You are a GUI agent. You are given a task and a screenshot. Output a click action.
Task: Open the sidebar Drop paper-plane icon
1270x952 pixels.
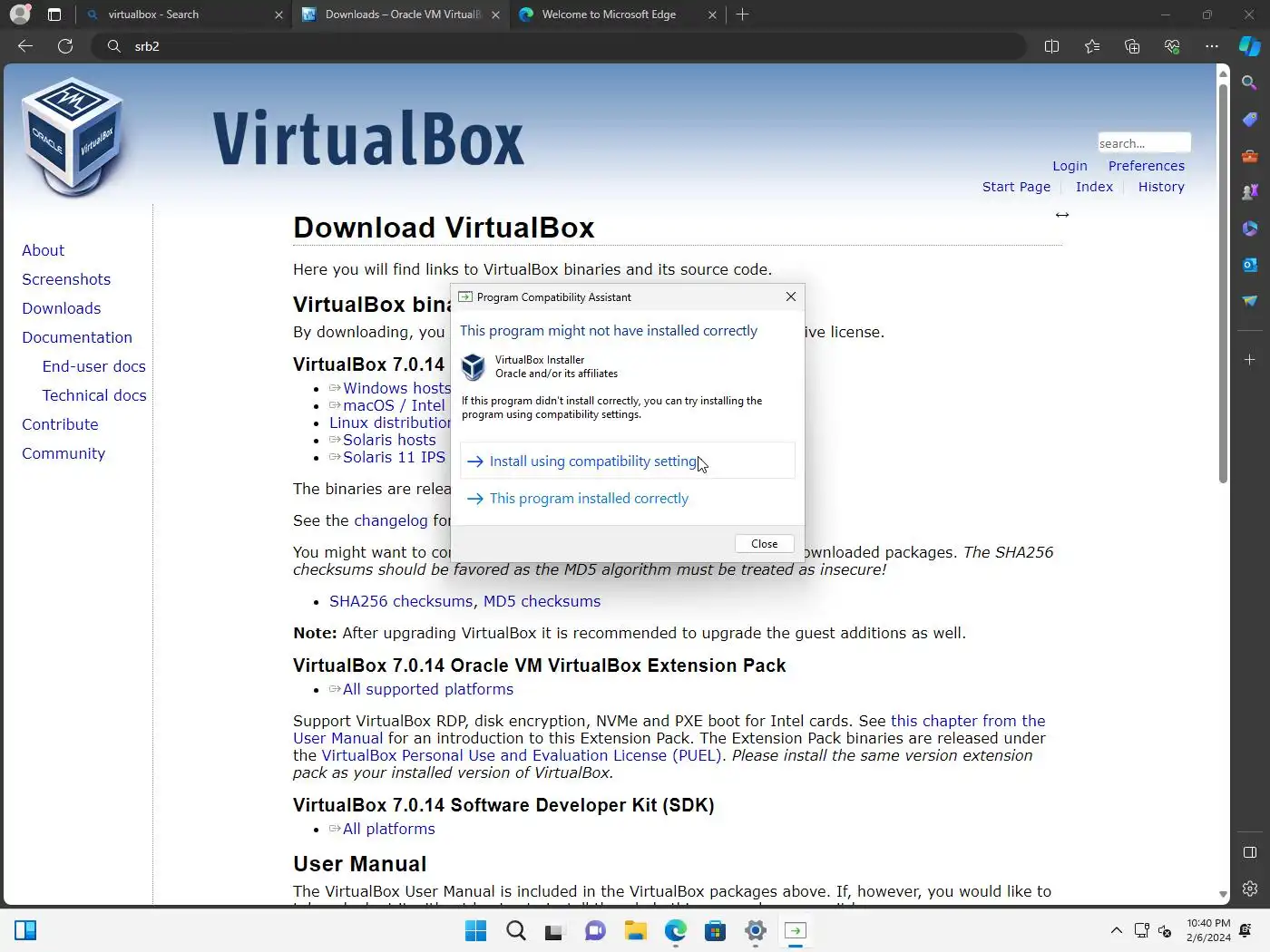point(1250,301)
